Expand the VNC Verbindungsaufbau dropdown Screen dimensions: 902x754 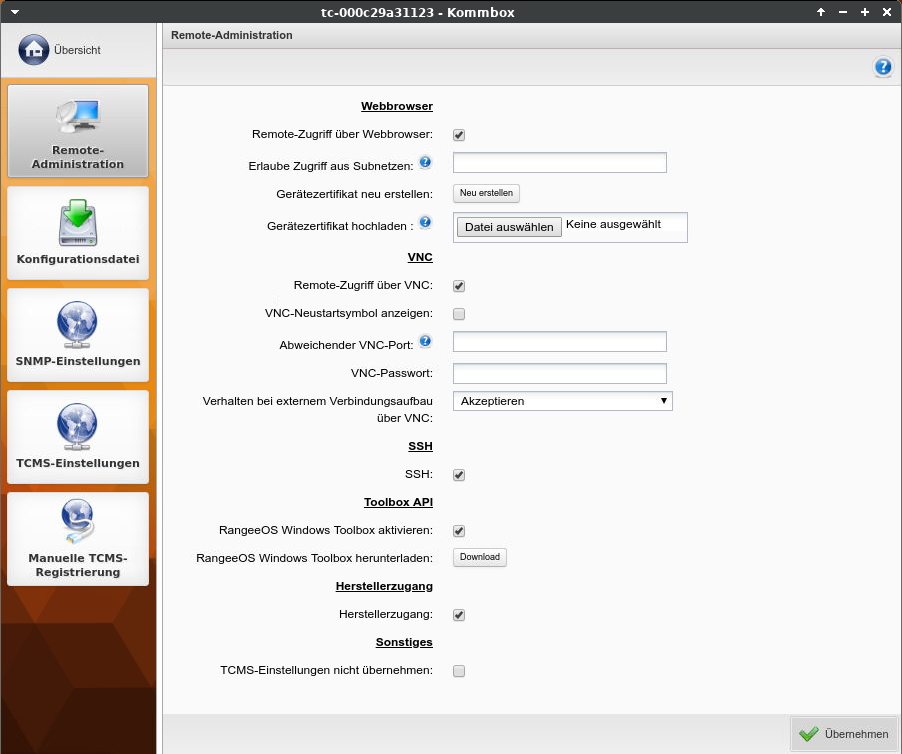(x=562, y=401)
